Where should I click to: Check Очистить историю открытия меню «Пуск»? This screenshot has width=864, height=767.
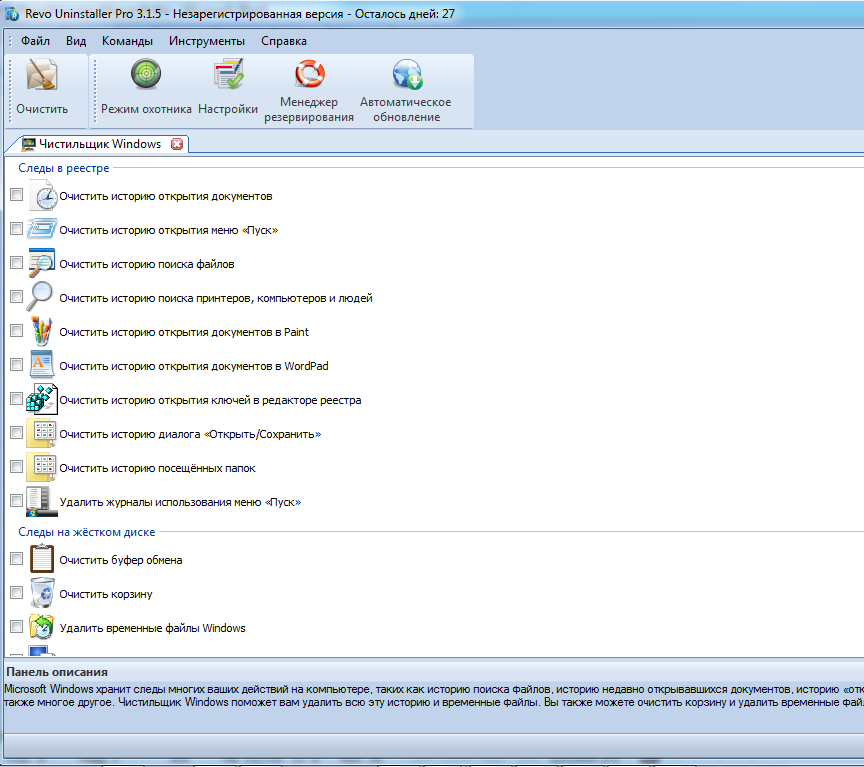[x=17, y=229]
